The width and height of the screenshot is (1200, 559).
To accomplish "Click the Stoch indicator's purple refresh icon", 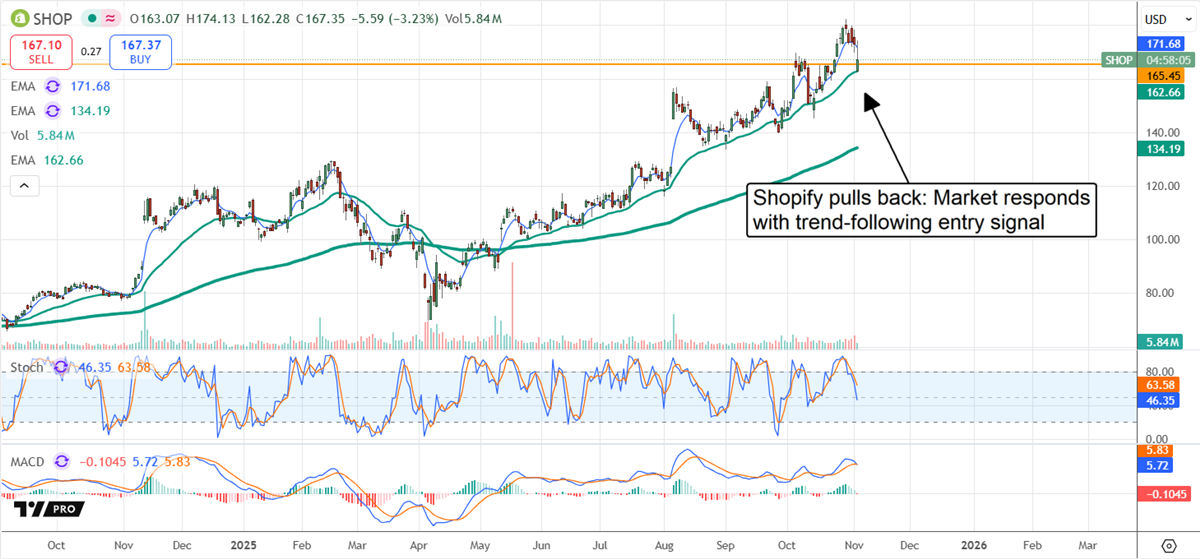I will pos(60,367).
